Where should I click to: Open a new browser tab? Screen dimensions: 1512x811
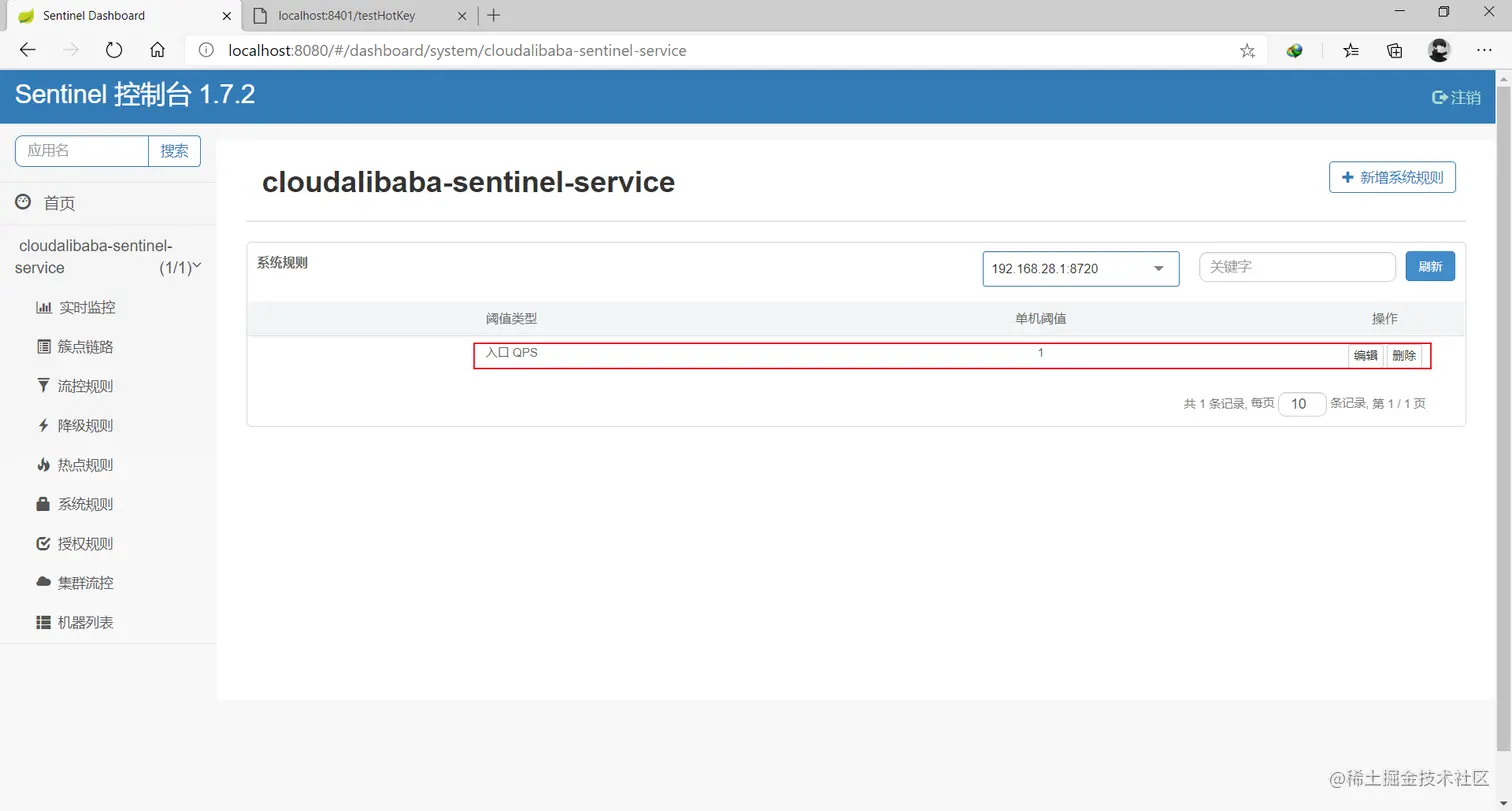click(x=493, y=15)
